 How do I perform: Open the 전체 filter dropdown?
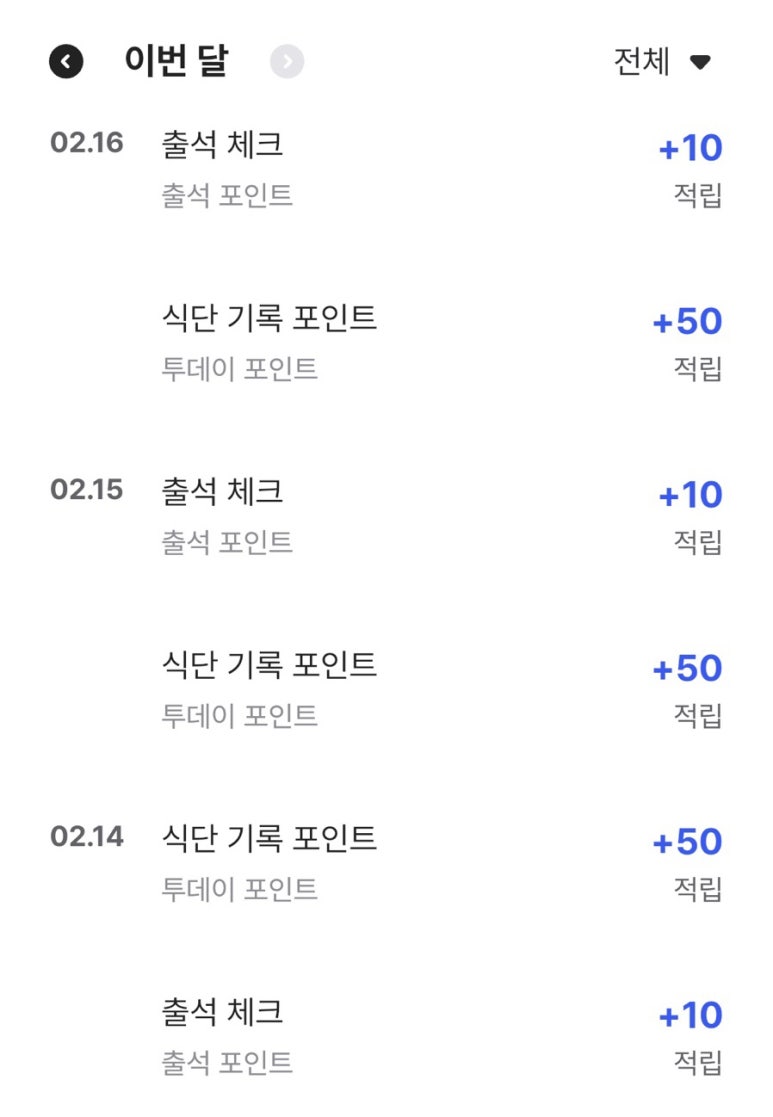tap(663, 61)
